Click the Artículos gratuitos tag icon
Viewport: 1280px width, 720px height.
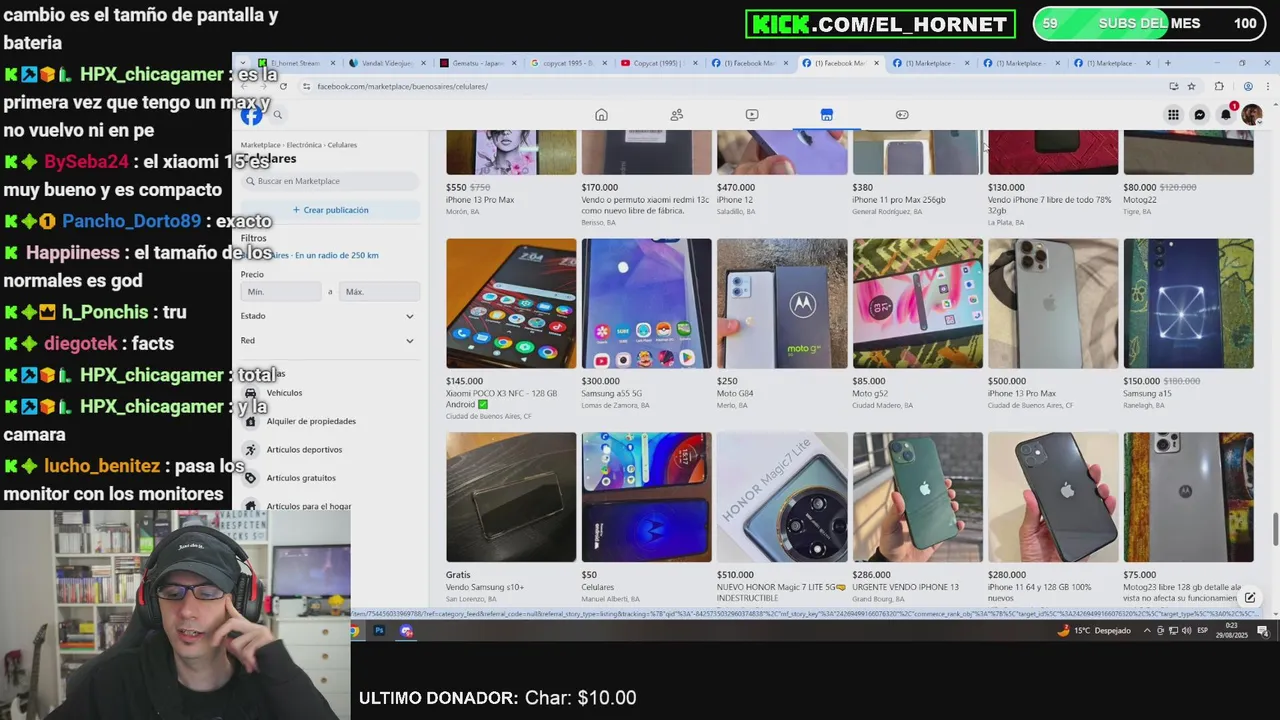tap(250, 478)
